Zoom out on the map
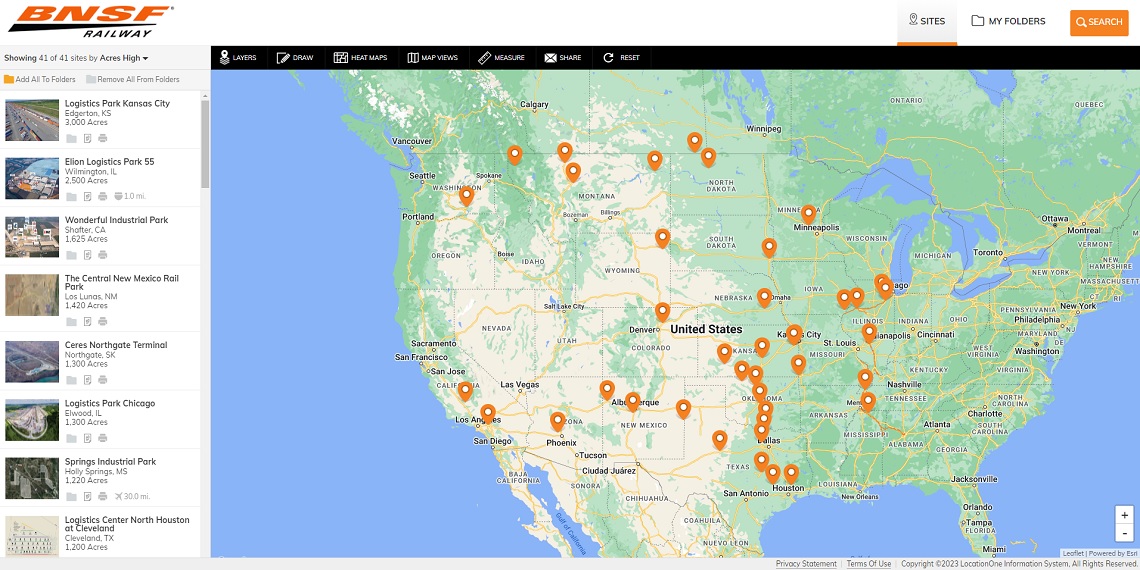 pyautogui.click(x=1124, y=533)
